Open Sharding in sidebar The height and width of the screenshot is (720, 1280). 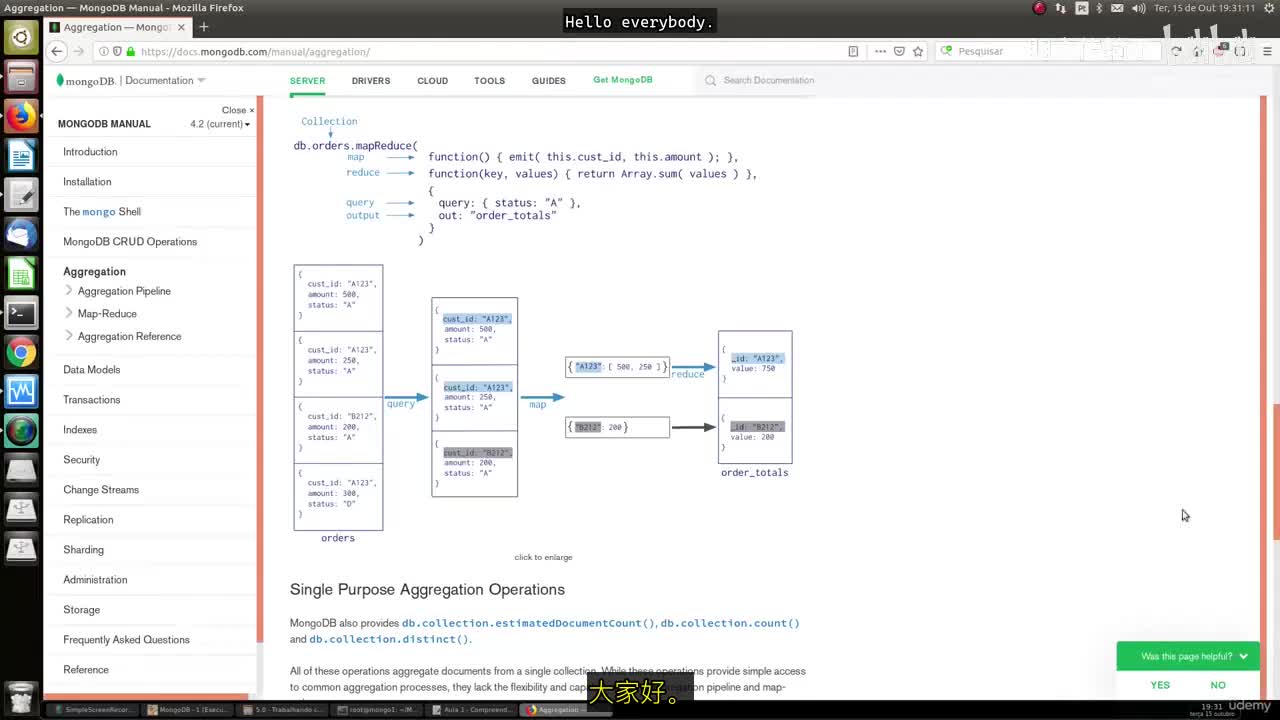pyautogui.click(x=83, y=550)
